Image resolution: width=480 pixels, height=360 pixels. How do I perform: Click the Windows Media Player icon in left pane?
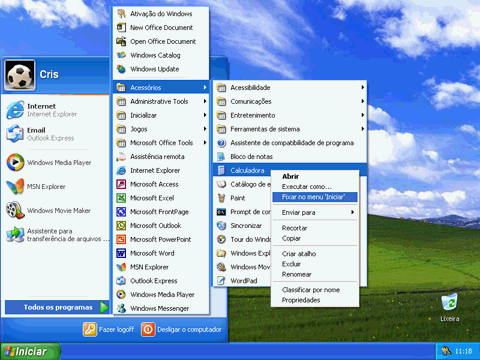(15, 162)
